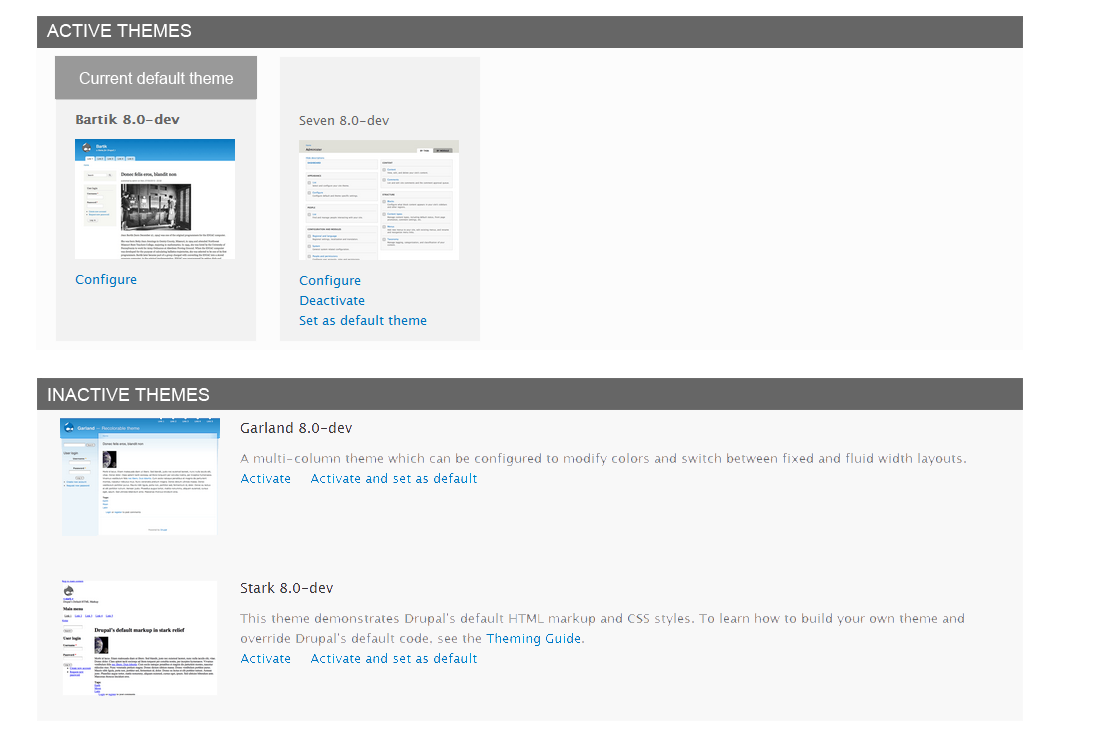Click the Bartik 8.0-dev title
The image size is (1105, 734).
click(128, 119)
